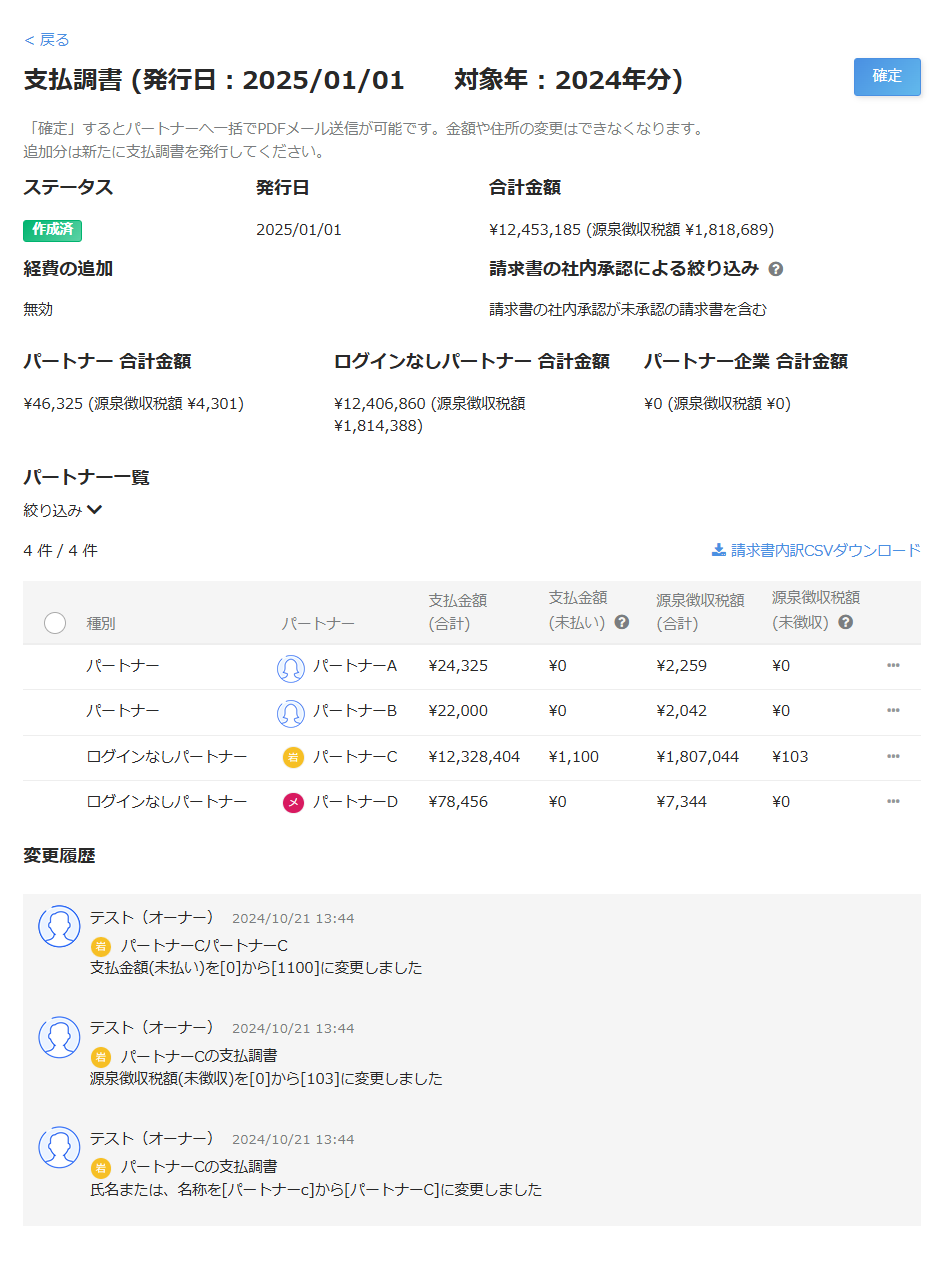Click the red パートナーD avatar icon
Screen dimensions: 943x1266
pyautogui.click(x=292, y=802)
